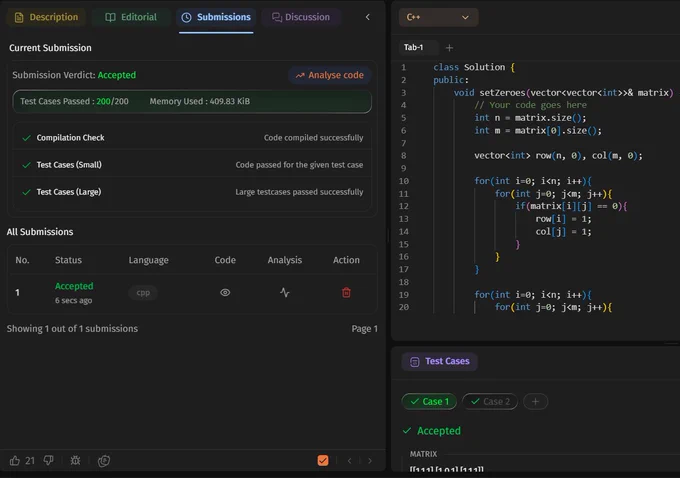Click line number 12 in editor gutter
The image size is (680, 478).
(x=403, y=206)
